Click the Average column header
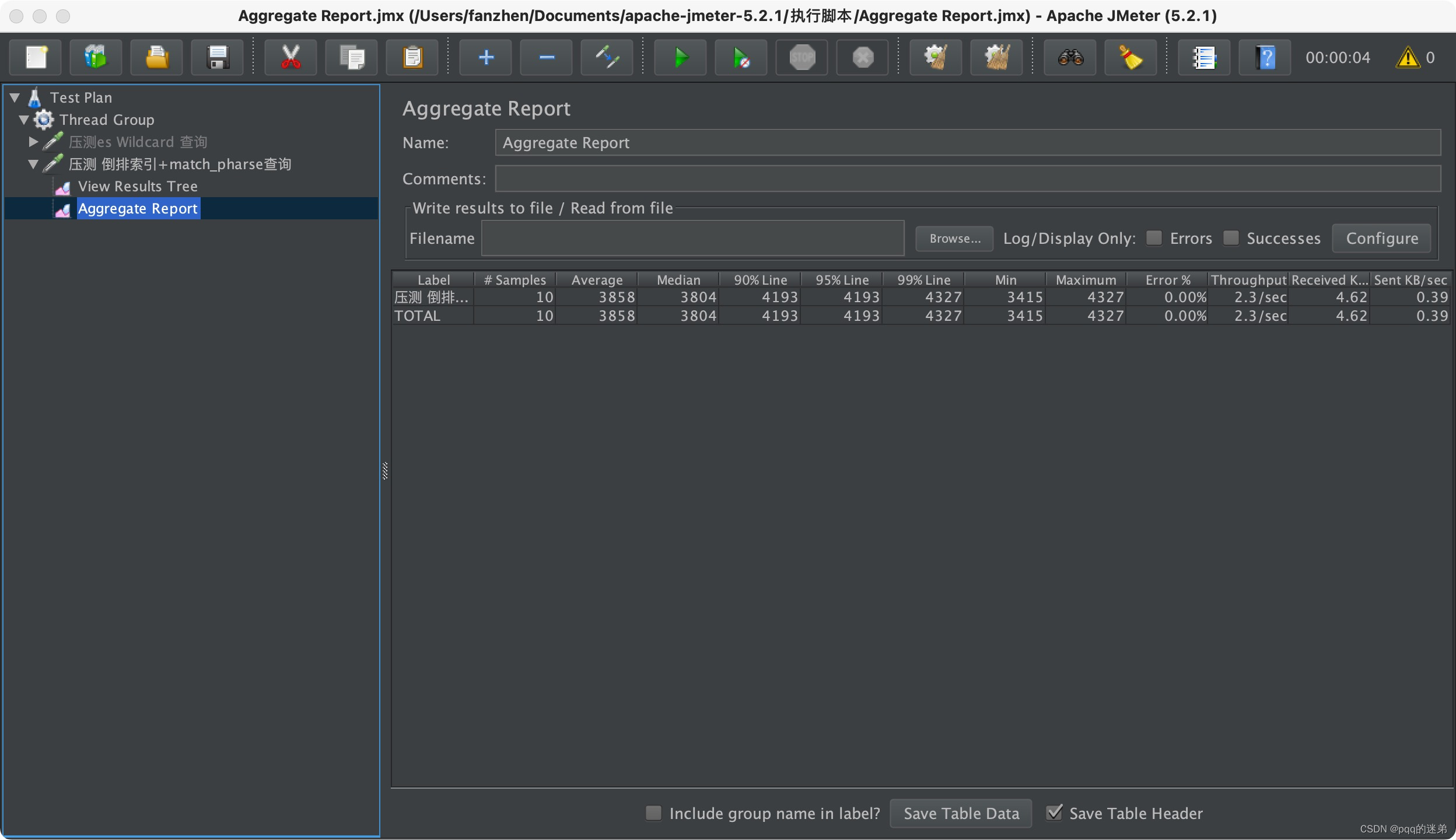1456x840 pixels. click(596, 280)
